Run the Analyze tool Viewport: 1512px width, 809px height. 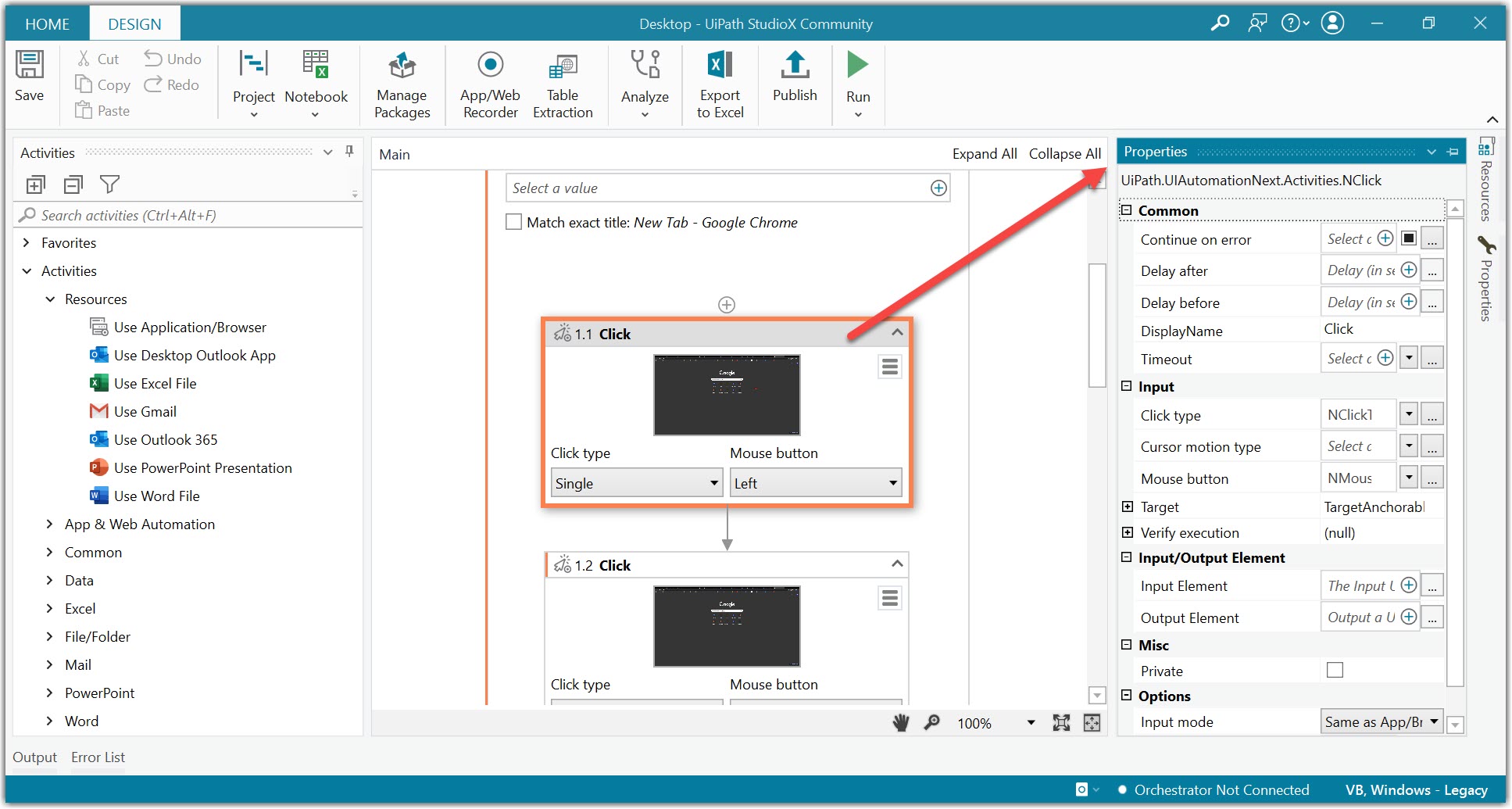(x=645, y=84)
